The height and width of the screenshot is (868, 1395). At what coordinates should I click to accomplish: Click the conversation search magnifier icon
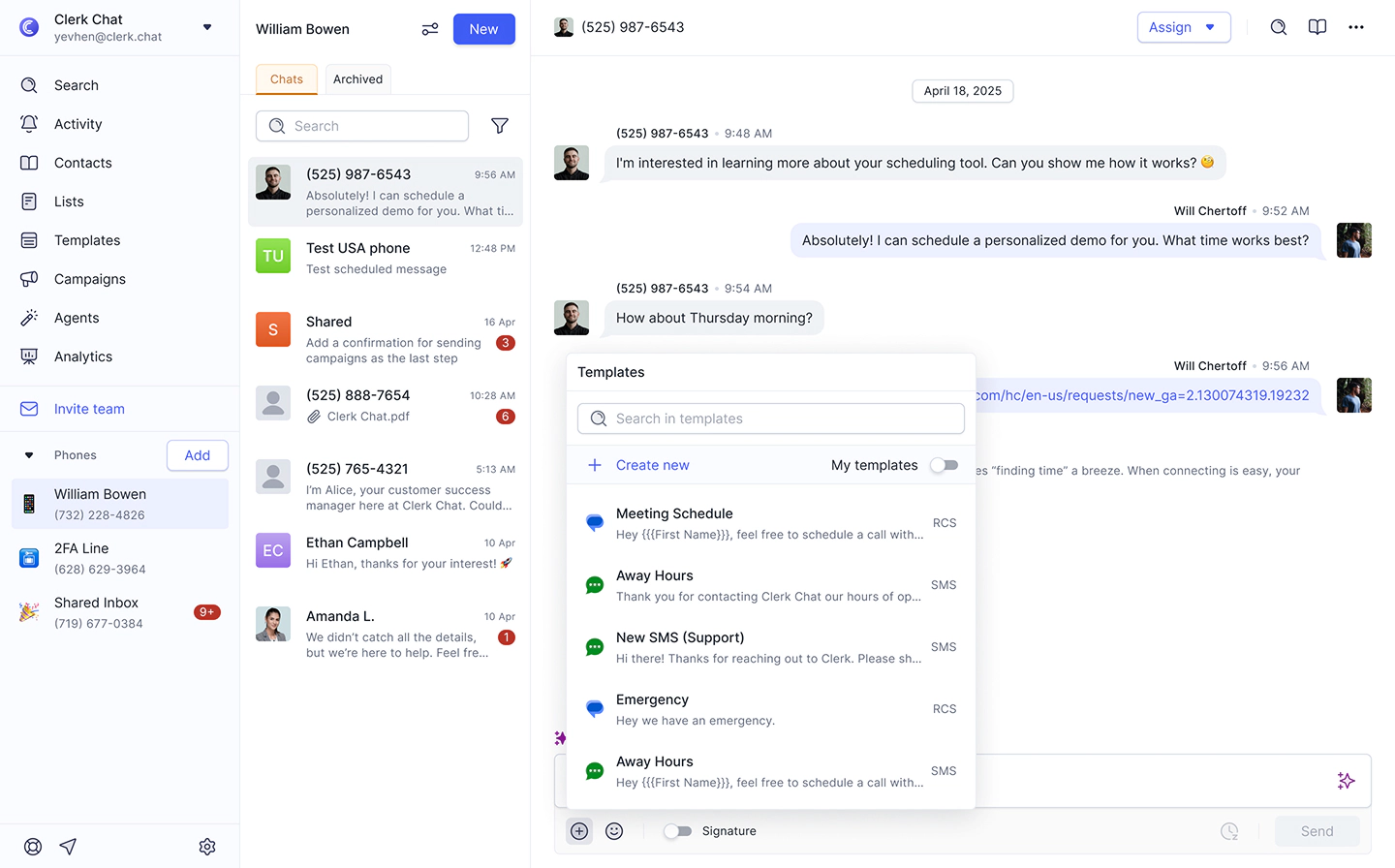[1279, 27]
